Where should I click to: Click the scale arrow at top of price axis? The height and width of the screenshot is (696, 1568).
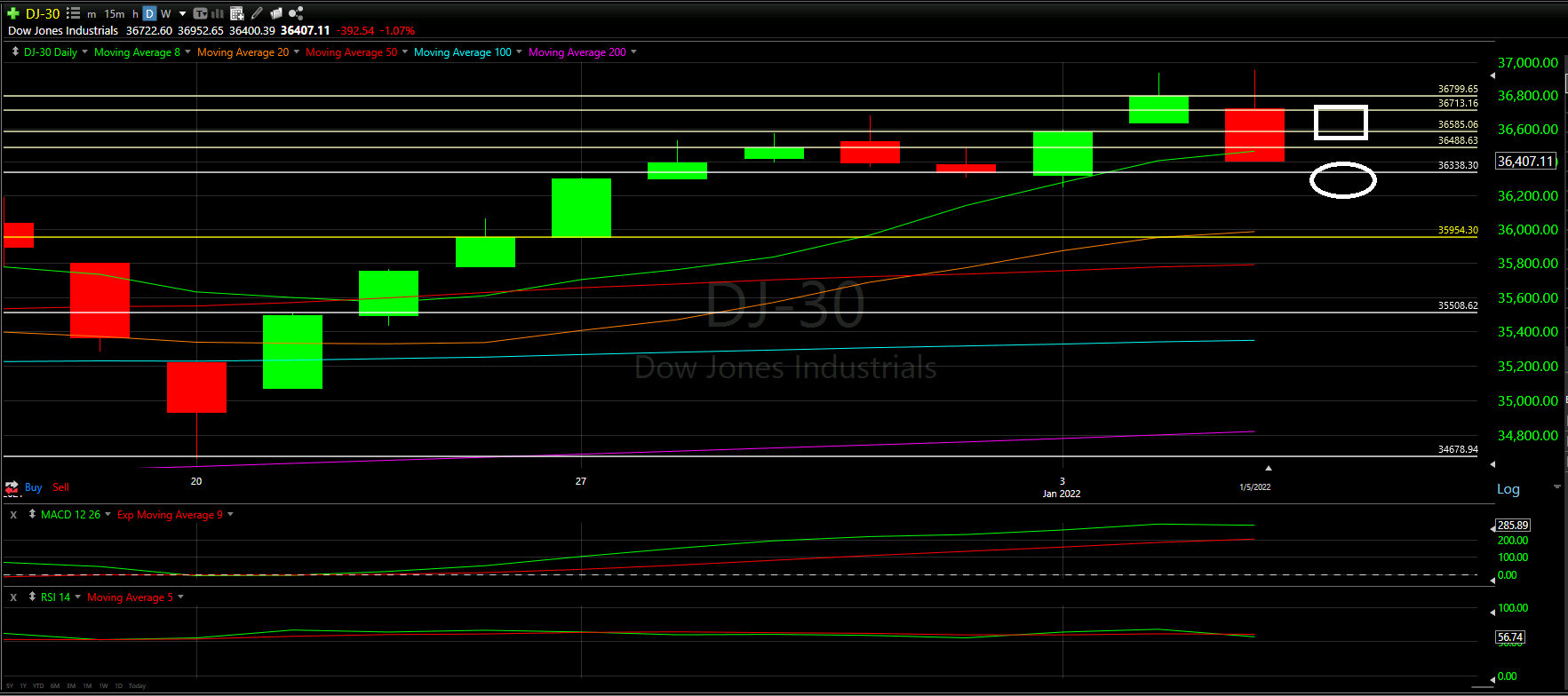[x=1492, y=75]
